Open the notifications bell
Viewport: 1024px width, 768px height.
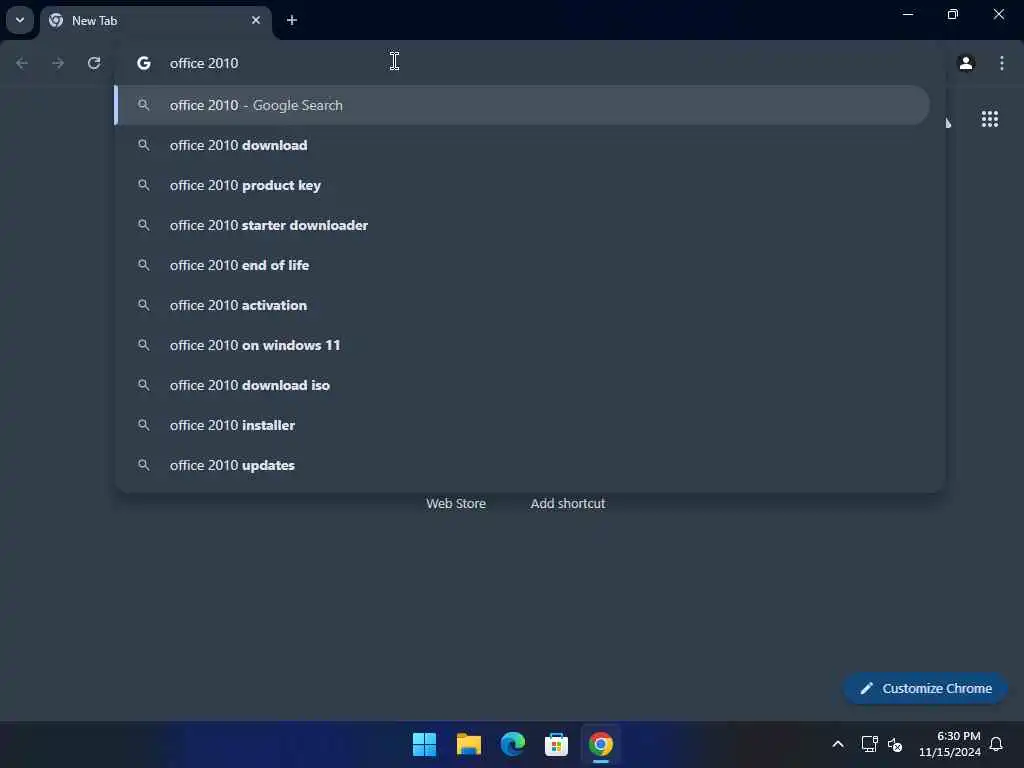pyautogui.click(x=996, y=744)
